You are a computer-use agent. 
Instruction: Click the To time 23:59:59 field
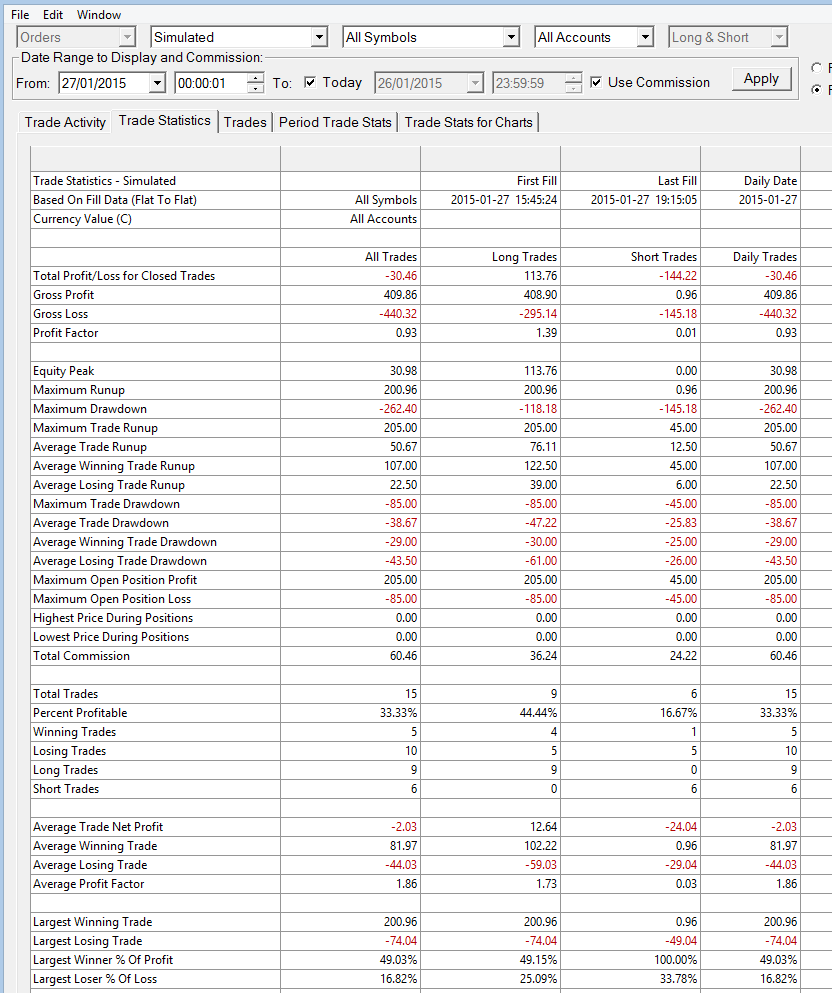(528, 83)
